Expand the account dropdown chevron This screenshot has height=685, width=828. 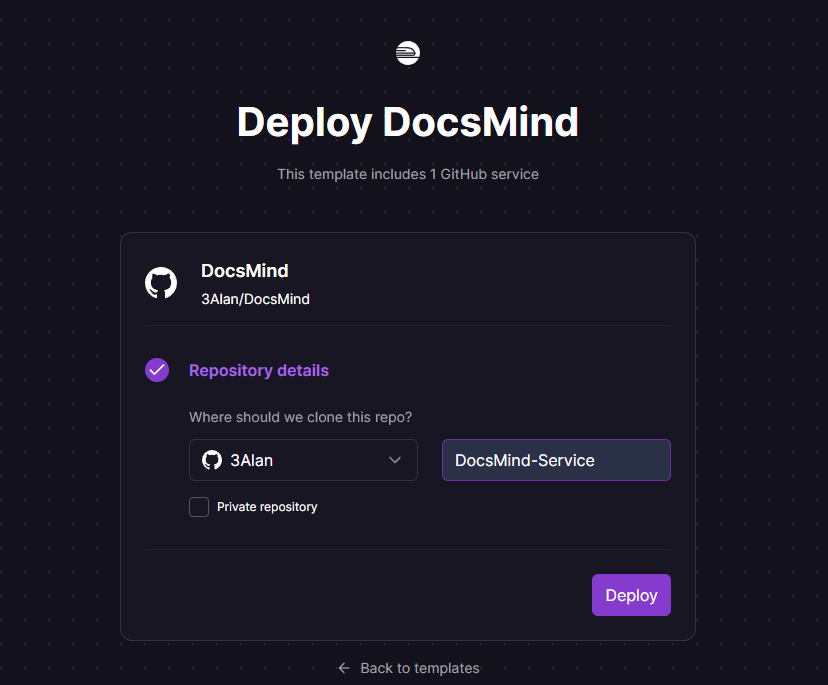[394, 460]
